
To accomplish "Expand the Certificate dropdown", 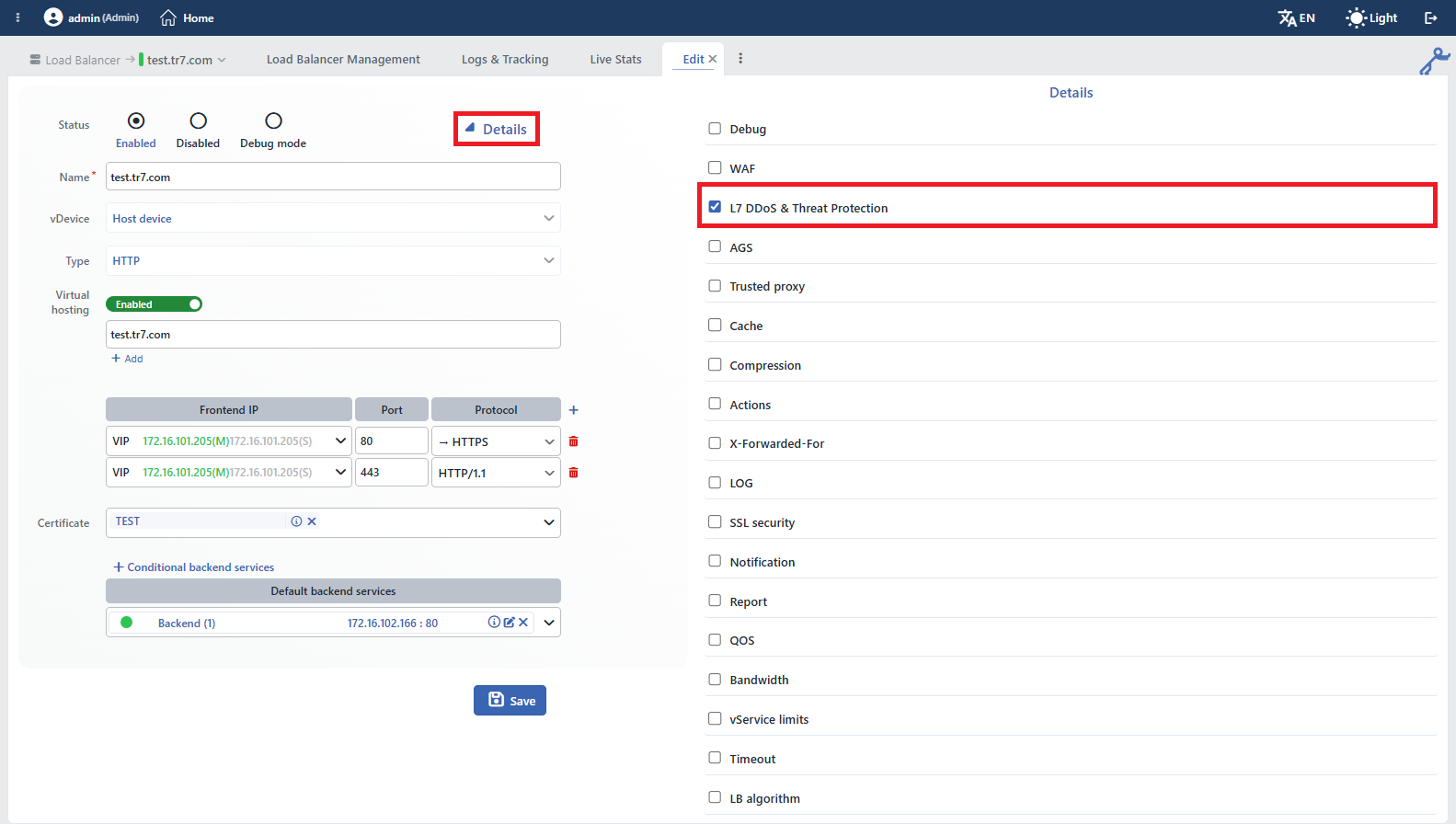I will click(x=549, y=522).
